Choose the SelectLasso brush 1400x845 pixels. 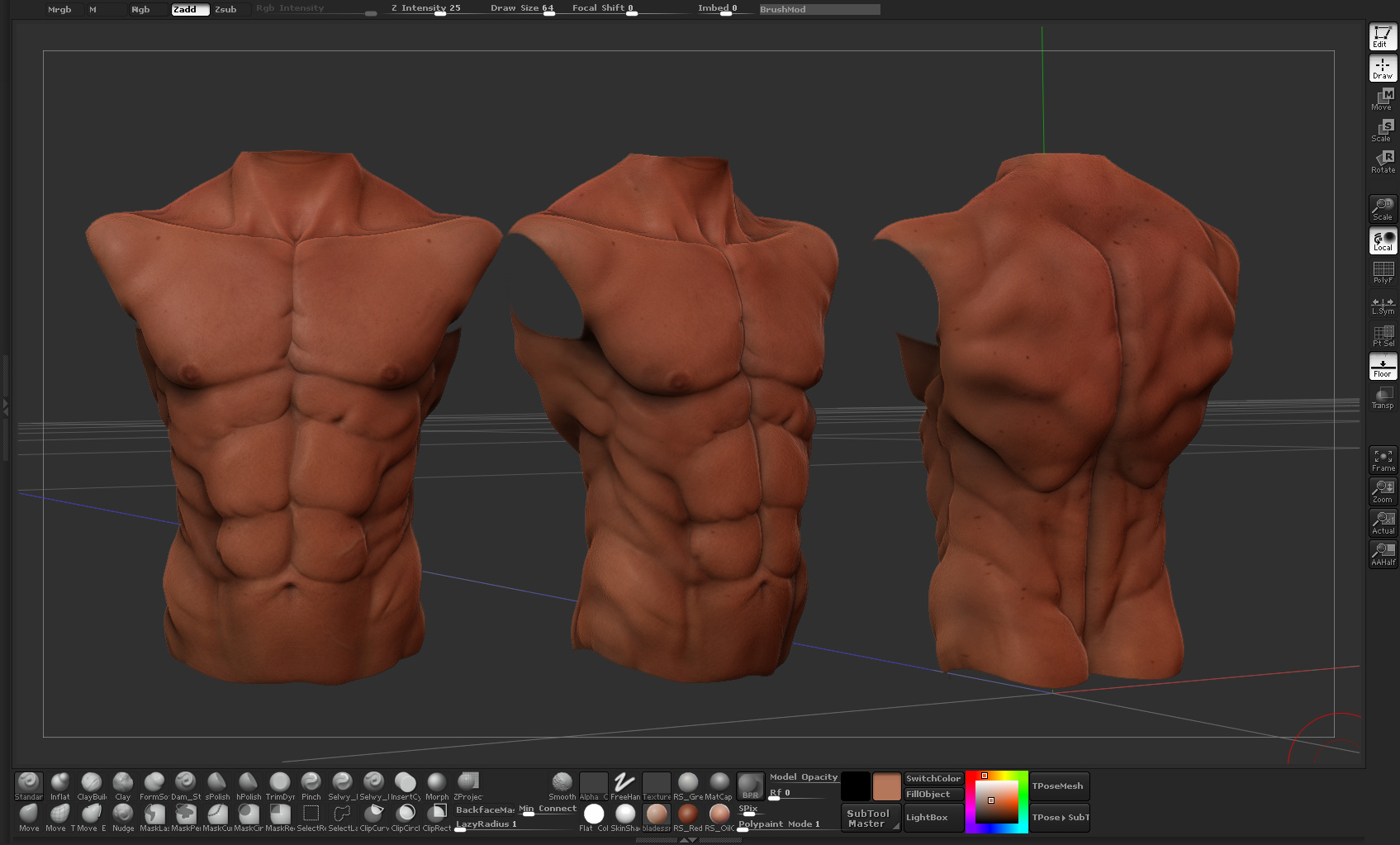343,817
